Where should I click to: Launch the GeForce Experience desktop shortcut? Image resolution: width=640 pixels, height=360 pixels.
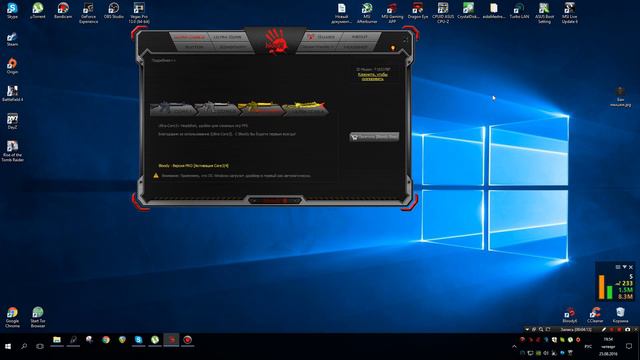coord(88,13)
